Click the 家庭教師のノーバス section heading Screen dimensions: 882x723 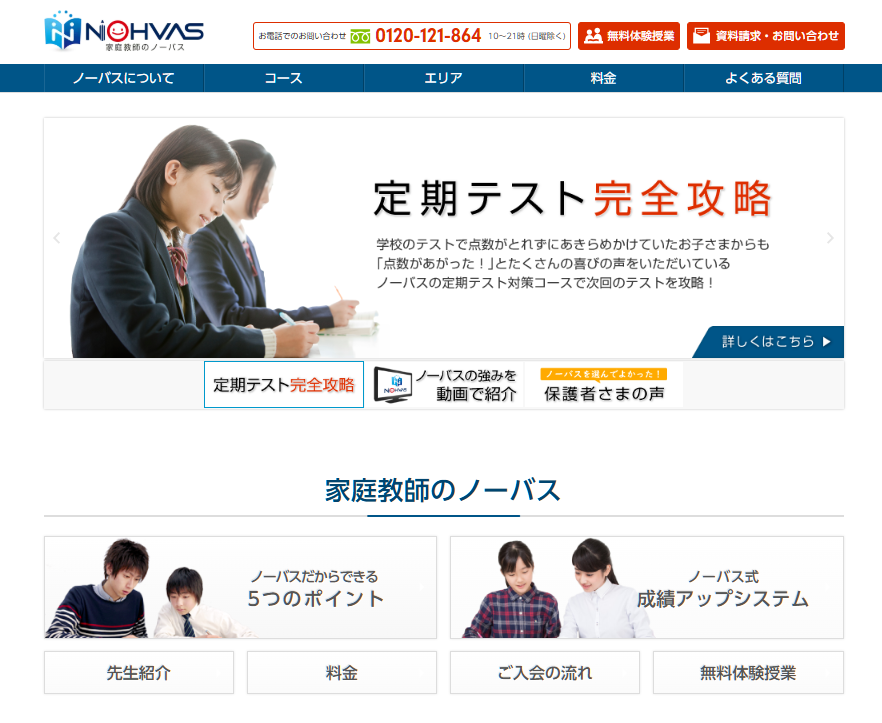pyautogui.click(x=443, y=490)
